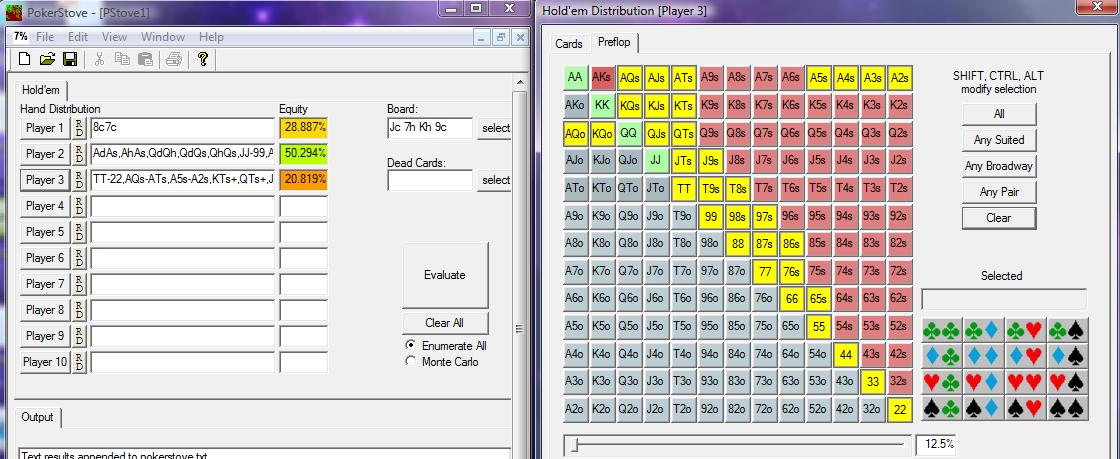Toggle the AKo hand cell
Image resolution: width=1120 pixels, height=459 pixels.
[574, 105]
